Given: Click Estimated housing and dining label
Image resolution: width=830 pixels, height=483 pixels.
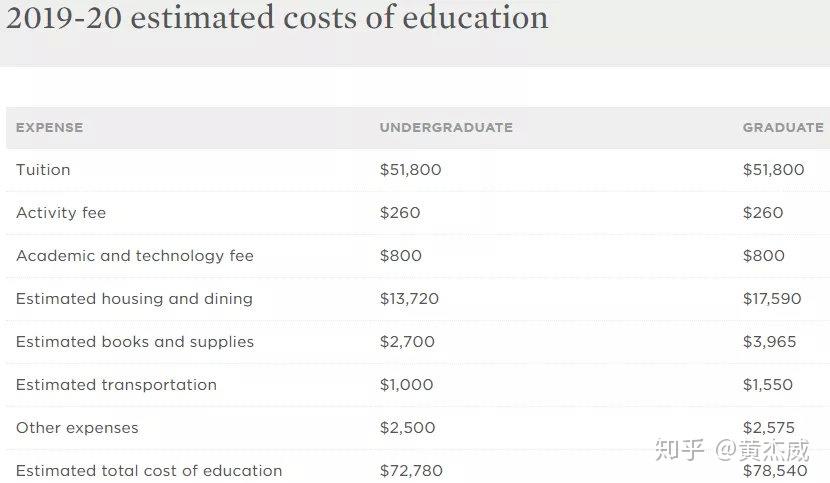Looking at the screenshot, I should 134,299.
